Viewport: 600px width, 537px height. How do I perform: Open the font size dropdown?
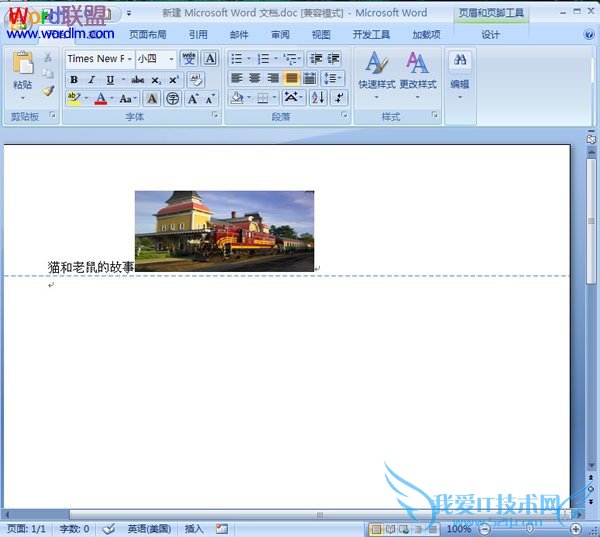[x=171, y=59]
